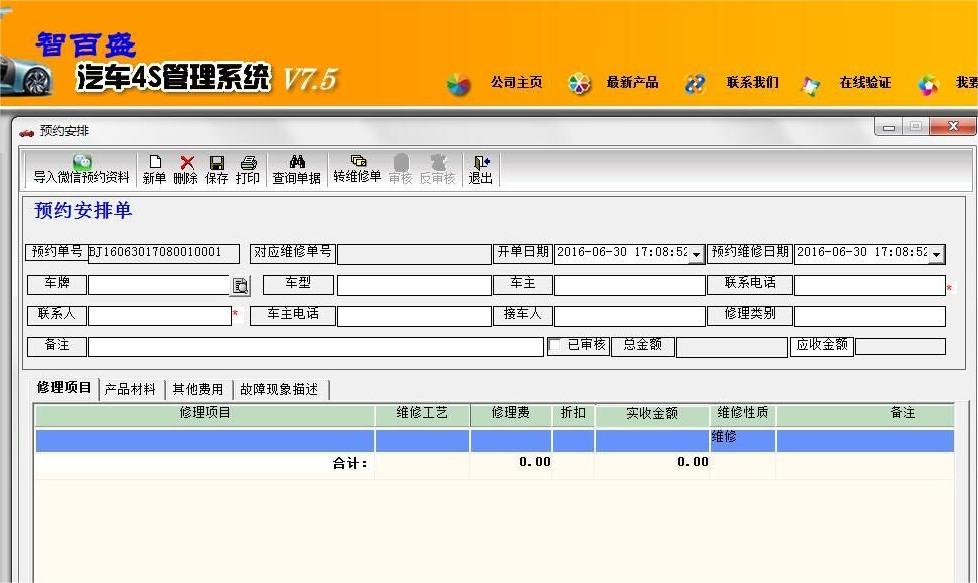Click the 车牌 input field

[x=160, y=285]
